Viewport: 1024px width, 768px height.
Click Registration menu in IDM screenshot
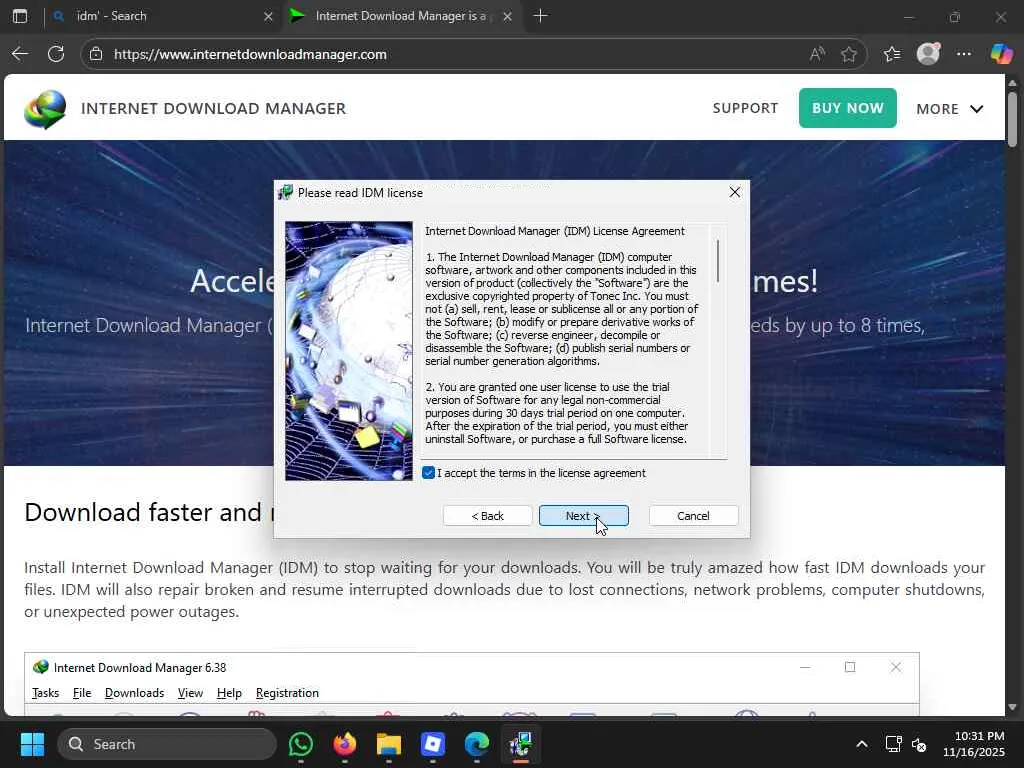pos(287,693)
